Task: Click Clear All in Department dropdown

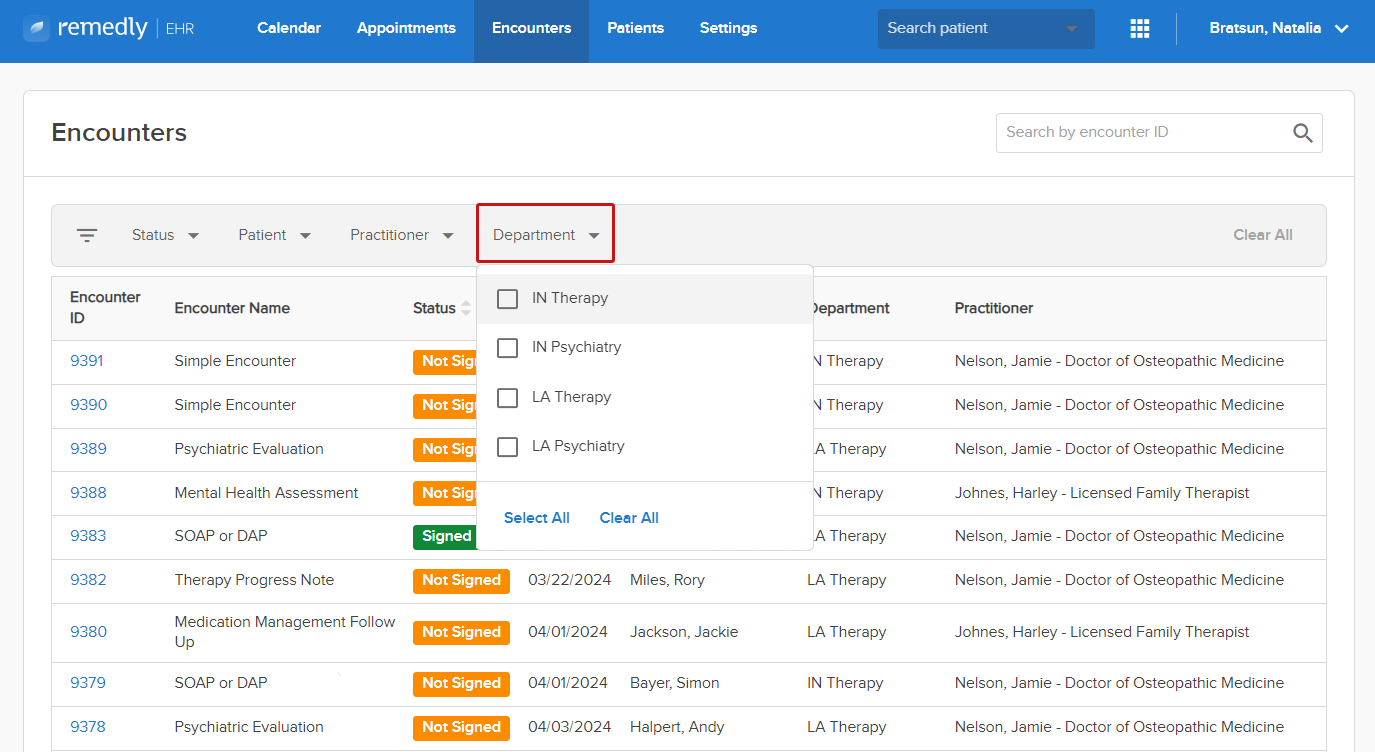Action: pyautogui.click(x=629, y=518)
